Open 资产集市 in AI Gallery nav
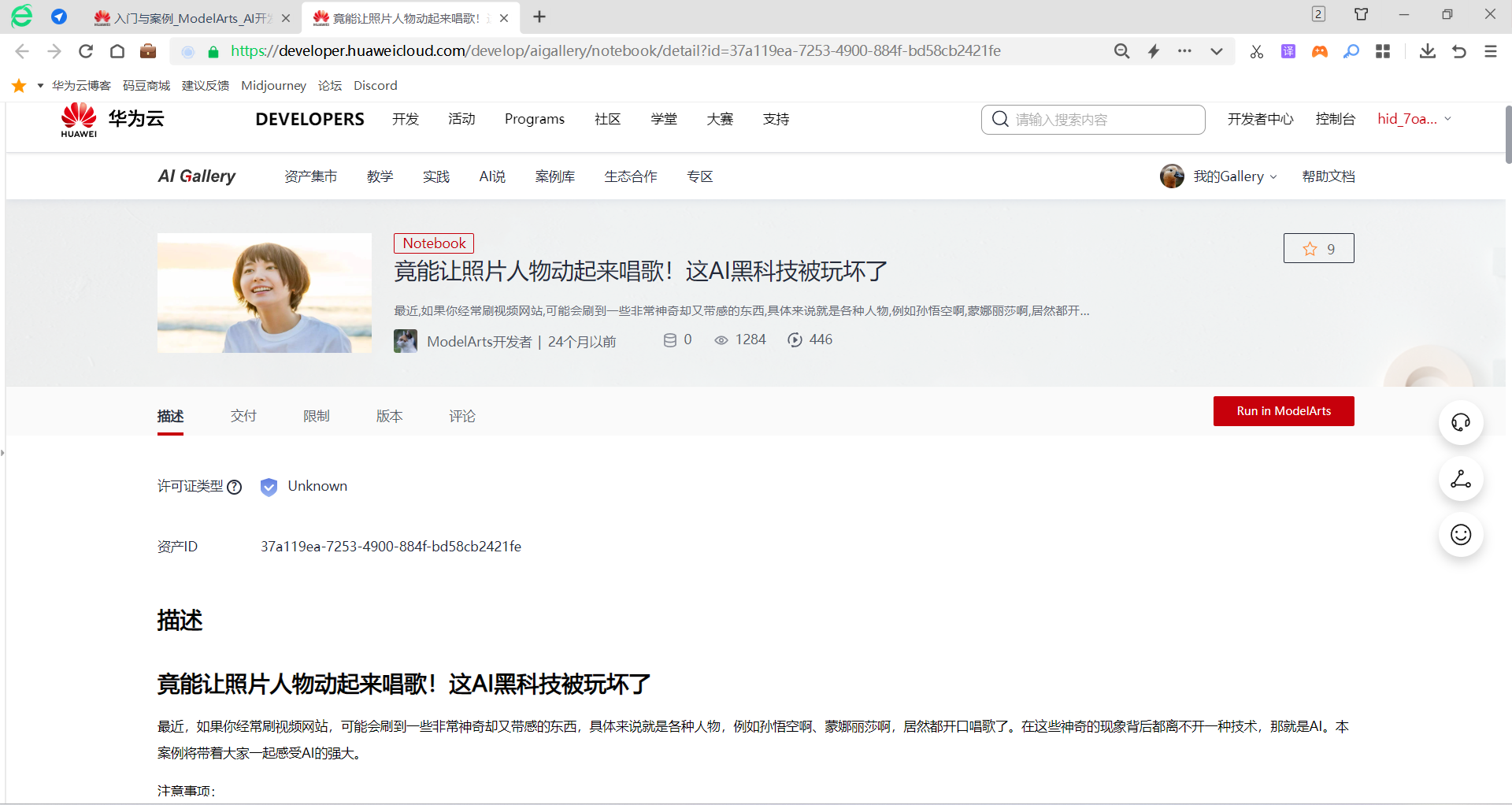This screenshot has width=1512, height=805. click(310, 177)
